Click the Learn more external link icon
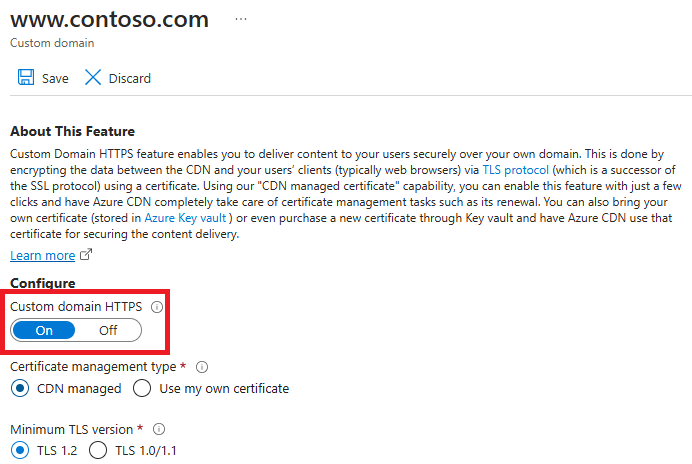 click(86, 255)
